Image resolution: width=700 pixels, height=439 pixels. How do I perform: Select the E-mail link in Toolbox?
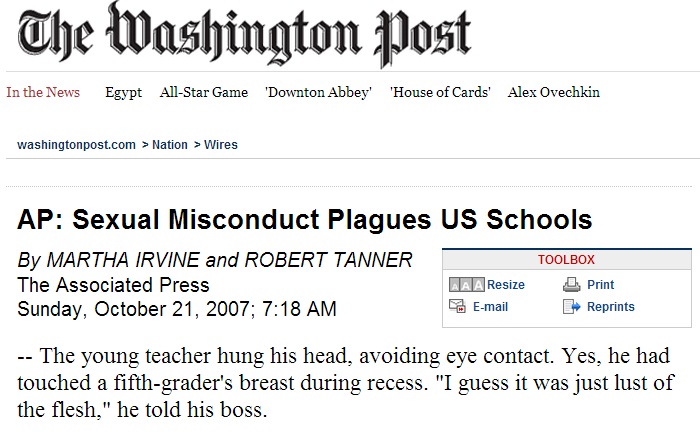[490, 307]
